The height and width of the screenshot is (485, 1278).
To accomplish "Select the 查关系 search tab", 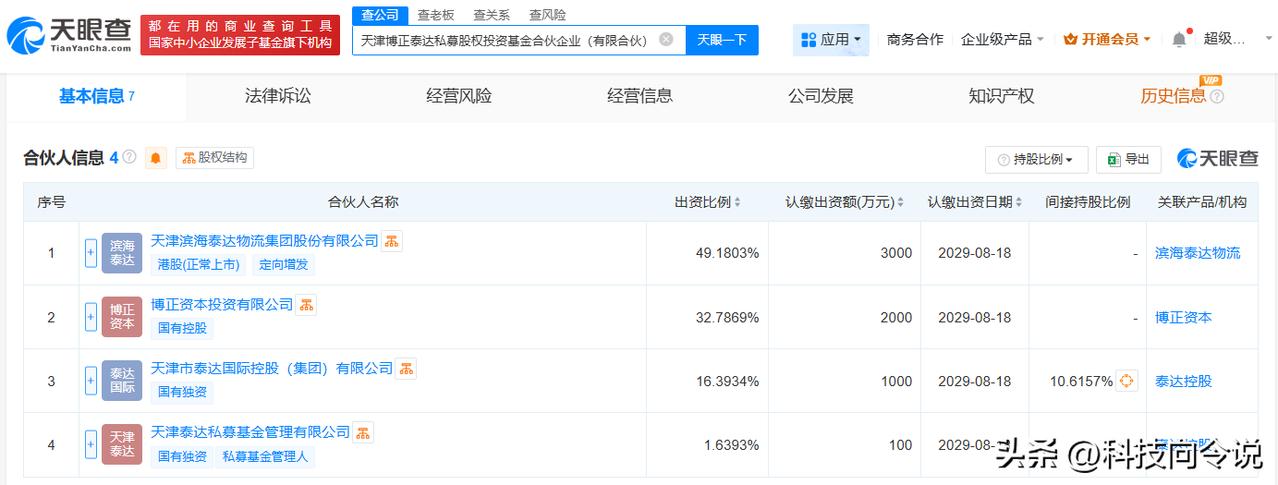I will click(x=491, y=15).
